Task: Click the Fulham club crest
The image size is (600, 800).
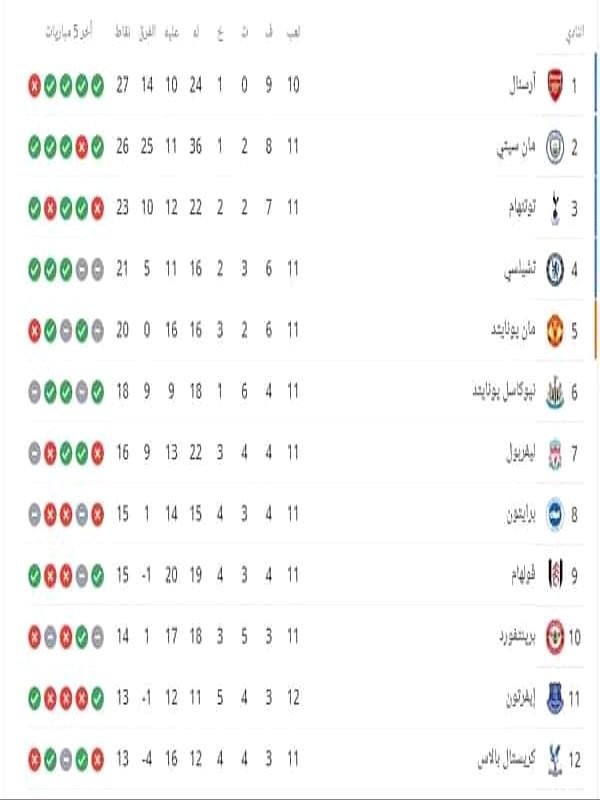Action: coord(555,576)
